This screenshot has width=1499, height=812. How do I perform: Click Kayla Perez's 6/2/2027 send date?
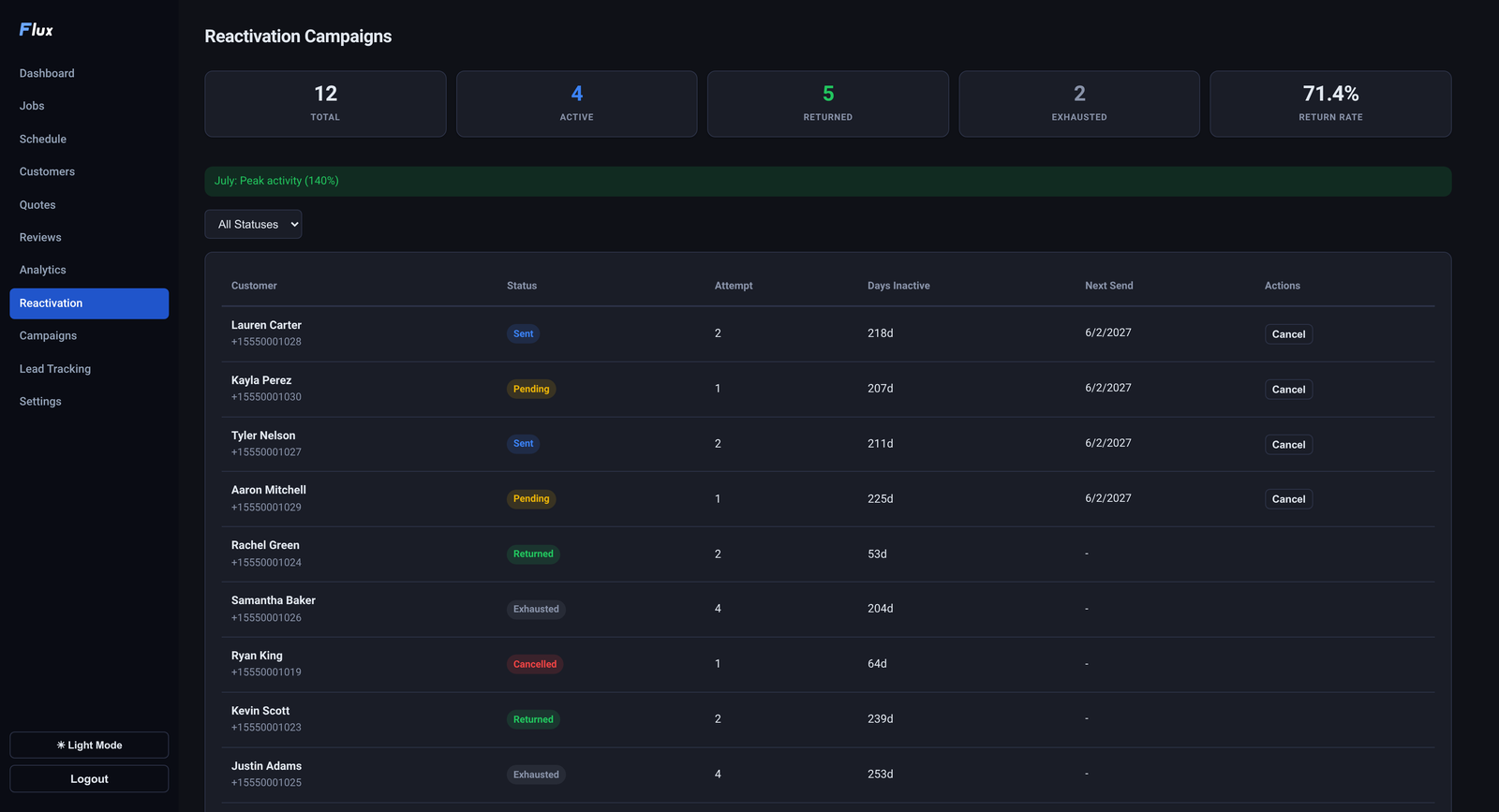(x=1108, y=388)
